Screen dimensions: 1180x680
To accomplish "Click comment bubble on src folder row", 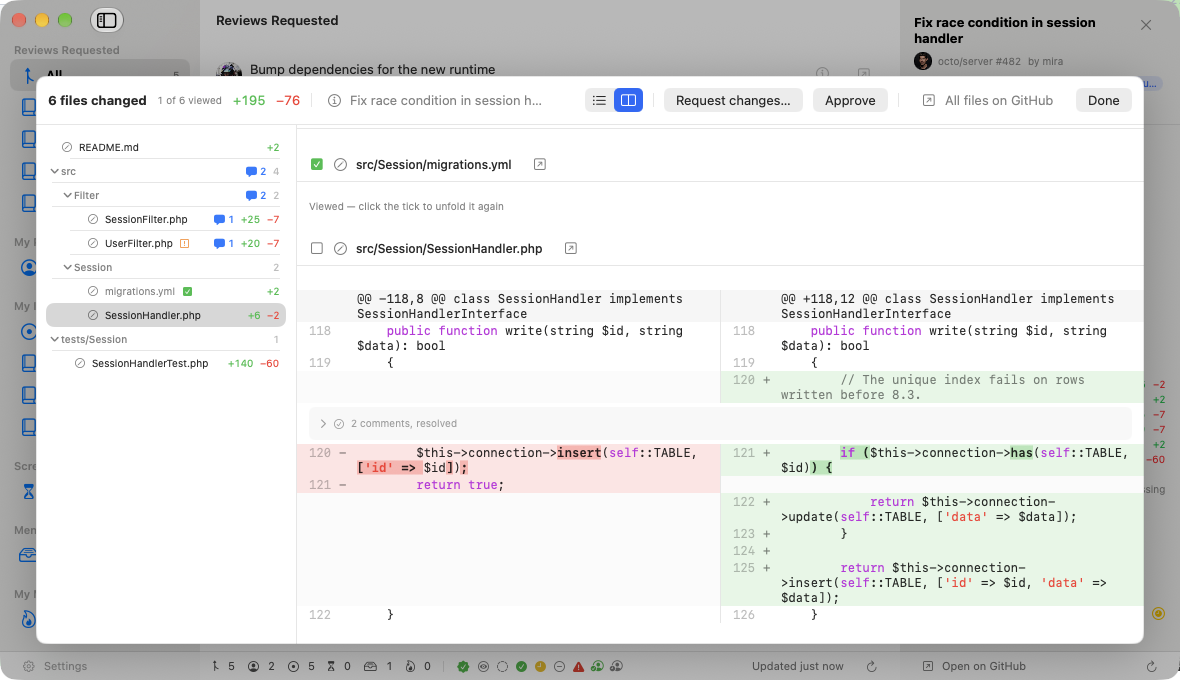I will pos(251,172).
